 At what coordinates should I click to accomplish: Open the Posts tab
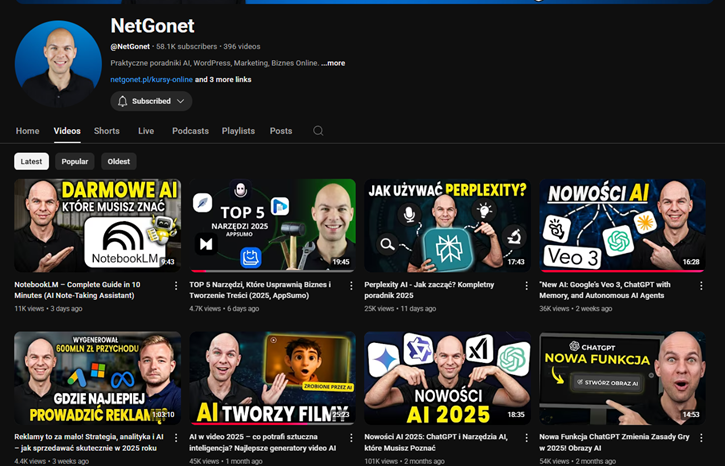(x=281, y=131)
